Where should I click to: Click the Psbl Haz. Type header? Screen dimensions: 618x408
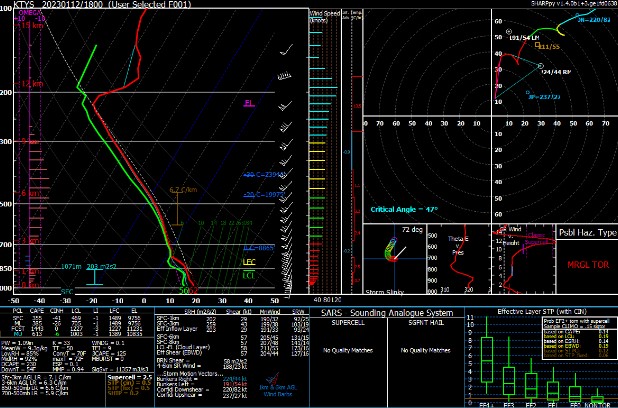(587, 233)
